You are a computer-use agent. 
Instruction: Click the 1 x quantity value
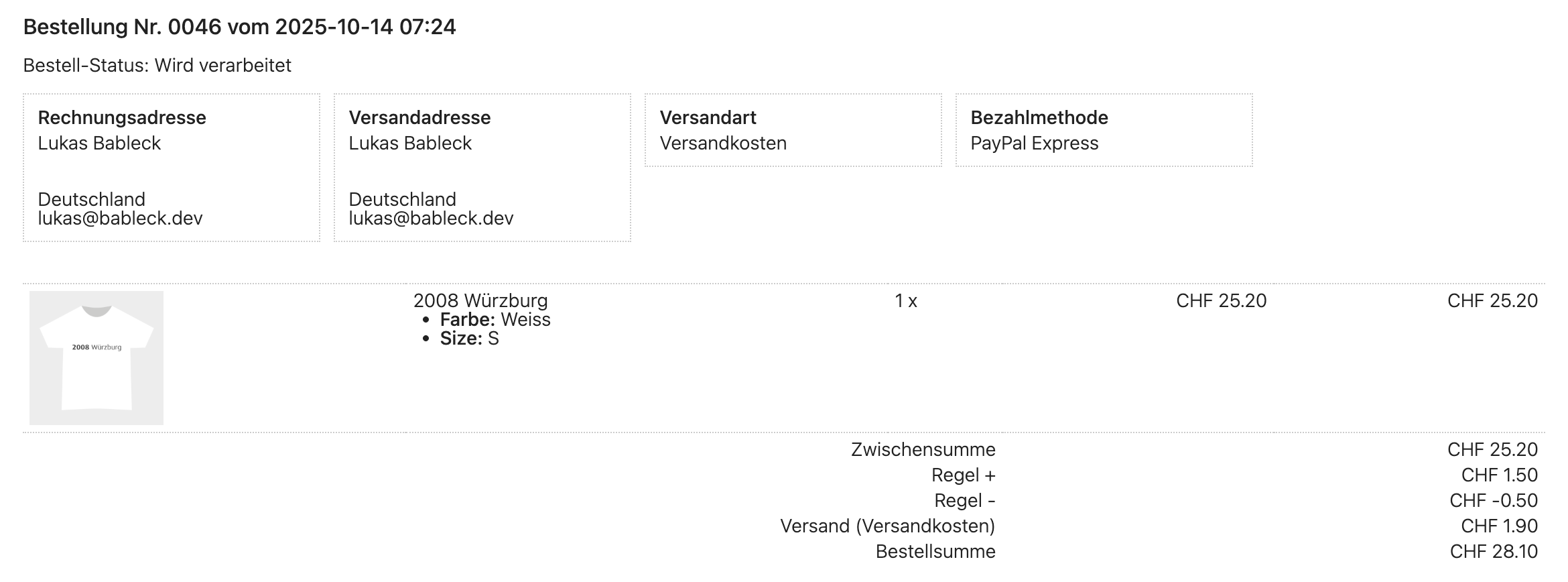905,301
